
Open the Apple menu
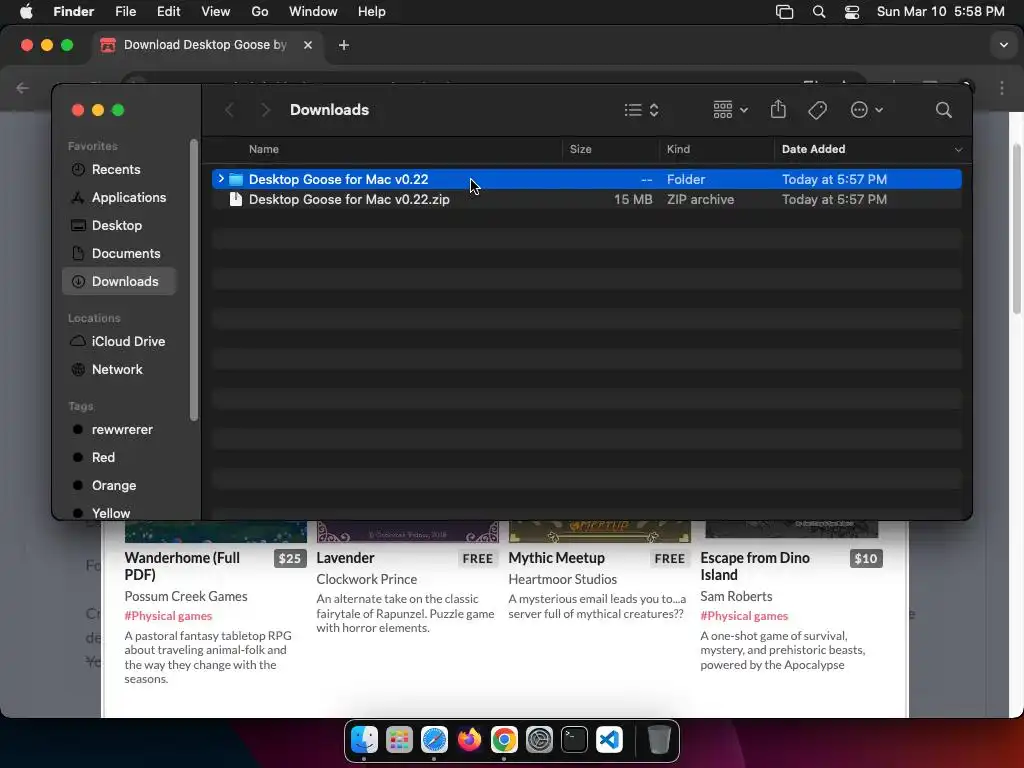pos(26,12)
